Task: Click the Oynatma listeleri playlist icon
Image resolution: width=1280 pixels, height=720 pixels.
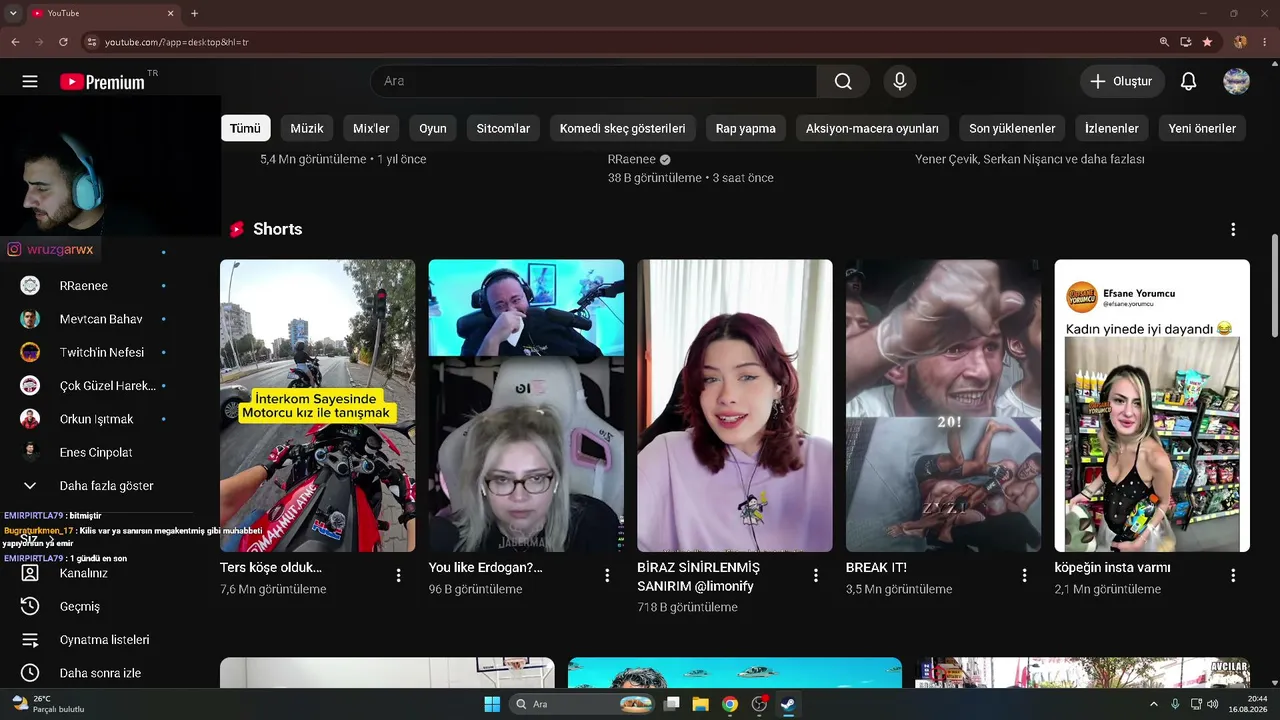Action: pos(30,640)
